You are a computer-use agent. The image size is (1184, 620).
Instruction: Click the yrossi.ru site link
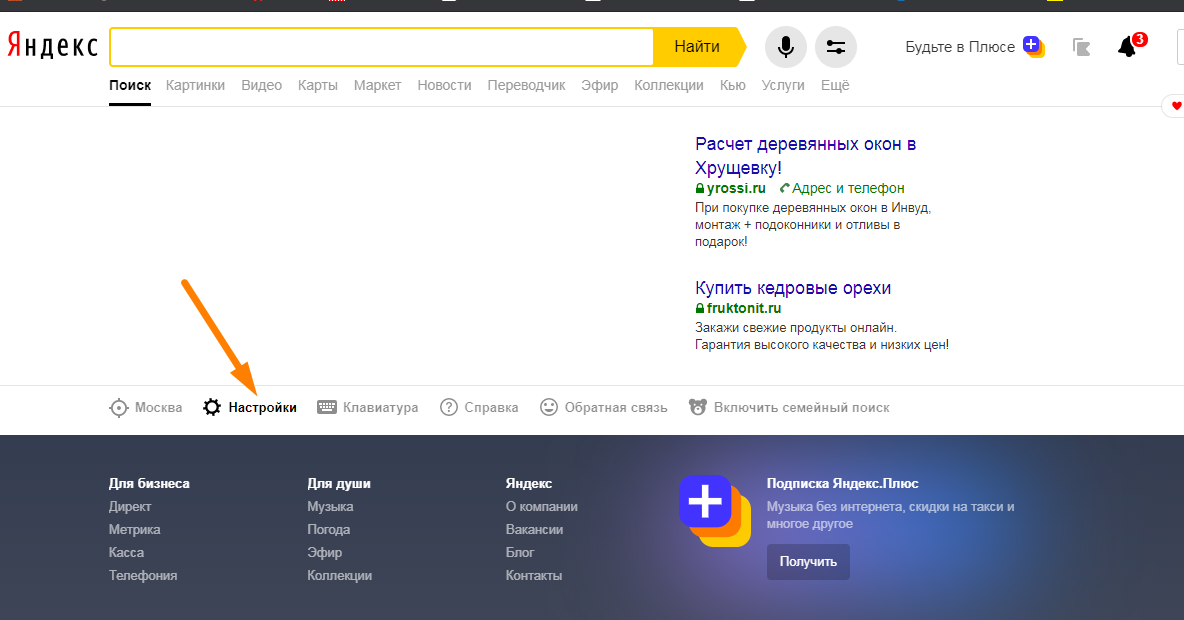pyautogui.click(x=736, y=188)
